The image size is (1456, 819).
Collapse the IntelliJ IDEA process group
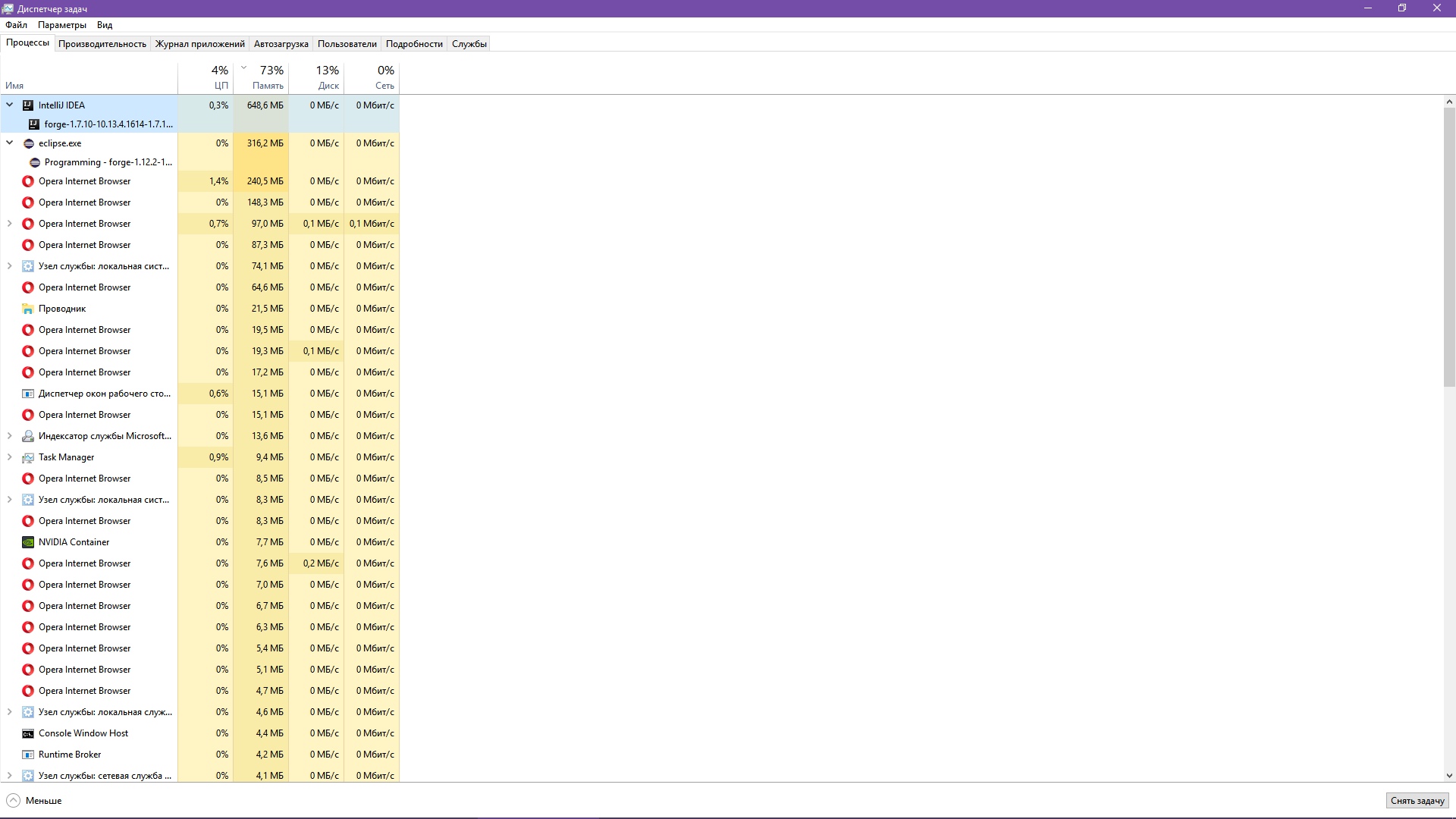pyautogui.click(x=10, y=105)
